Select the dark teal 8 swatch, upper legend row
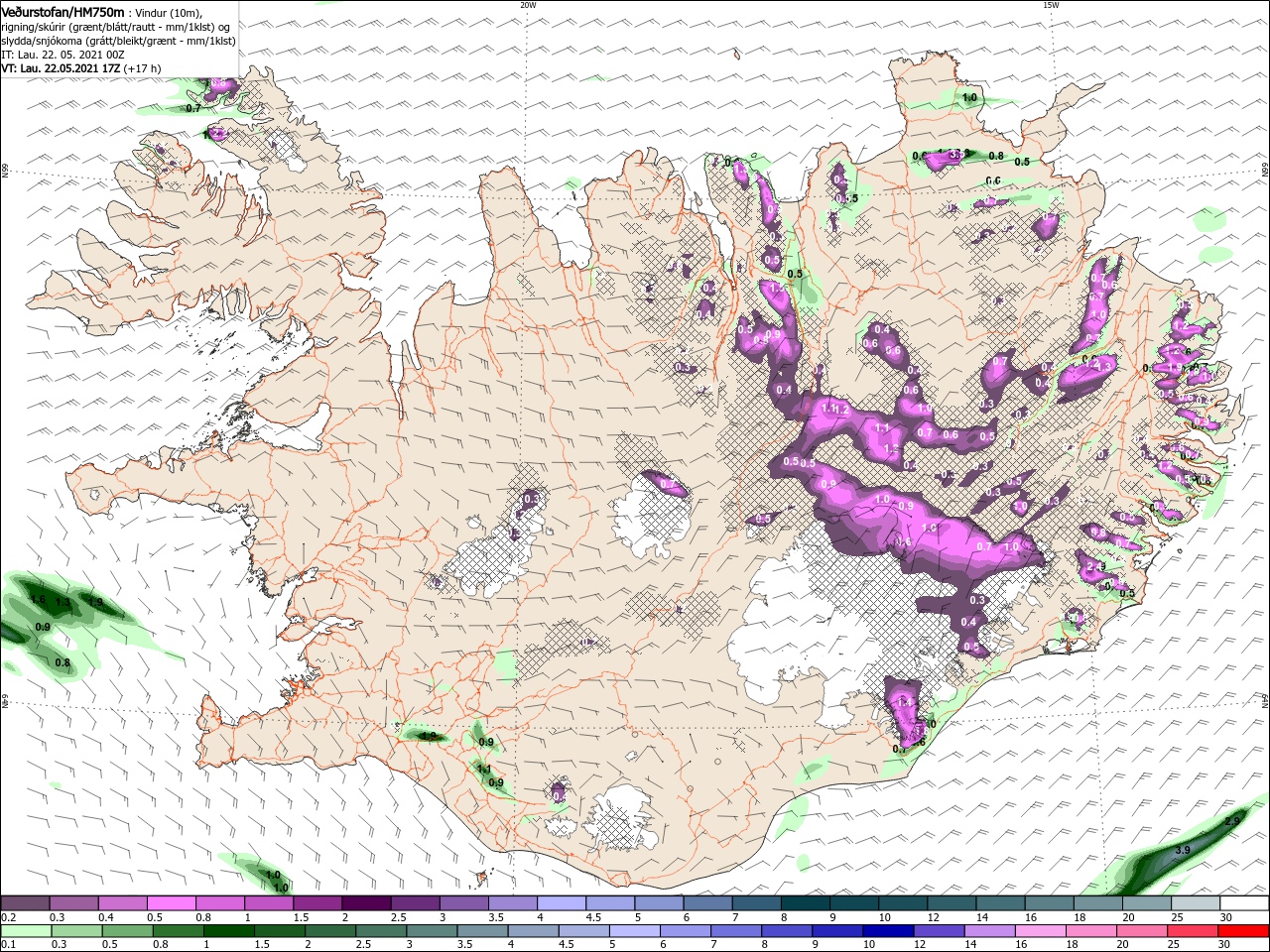 805,903
